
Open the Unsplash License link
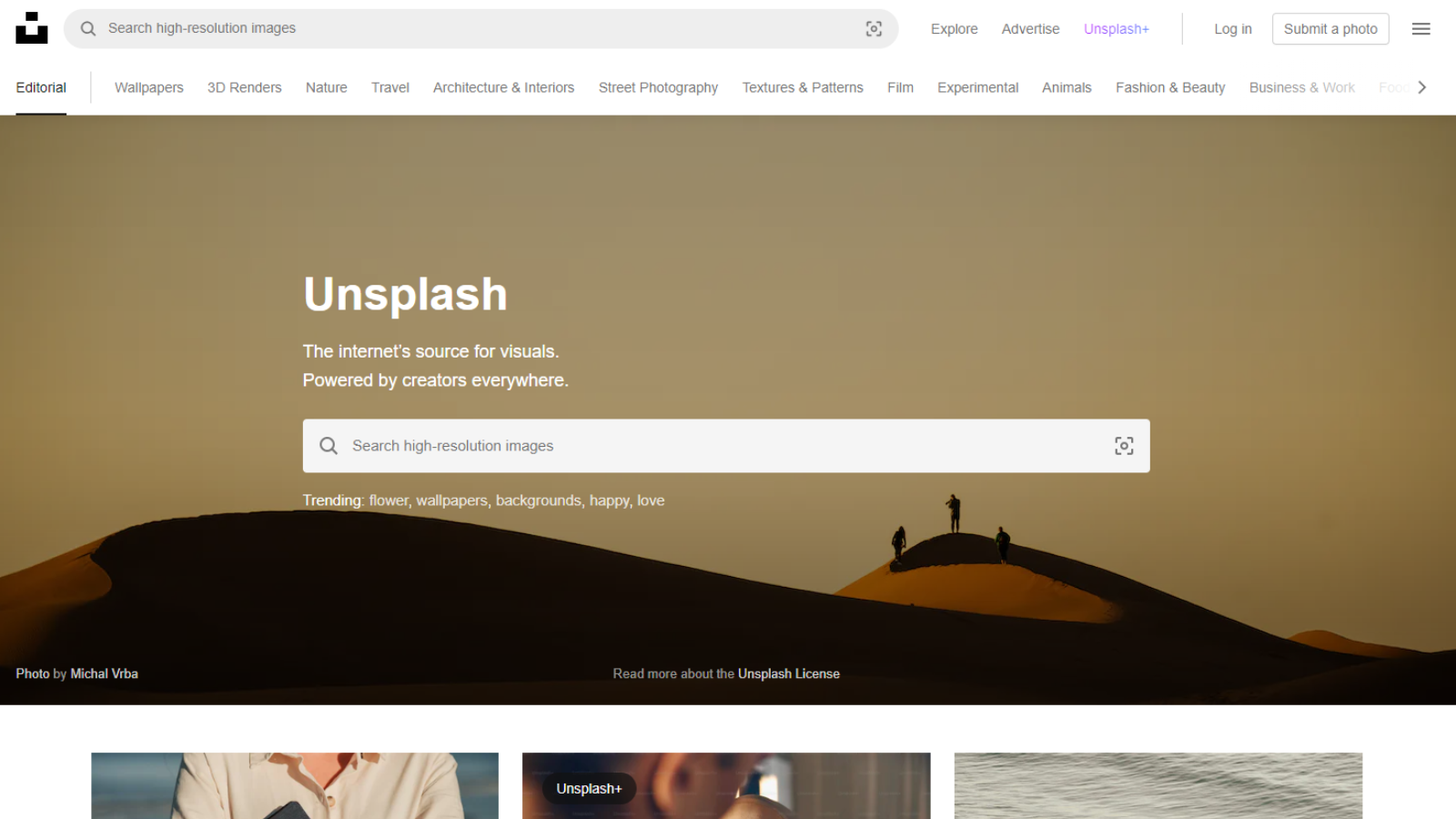coord(789,673)
